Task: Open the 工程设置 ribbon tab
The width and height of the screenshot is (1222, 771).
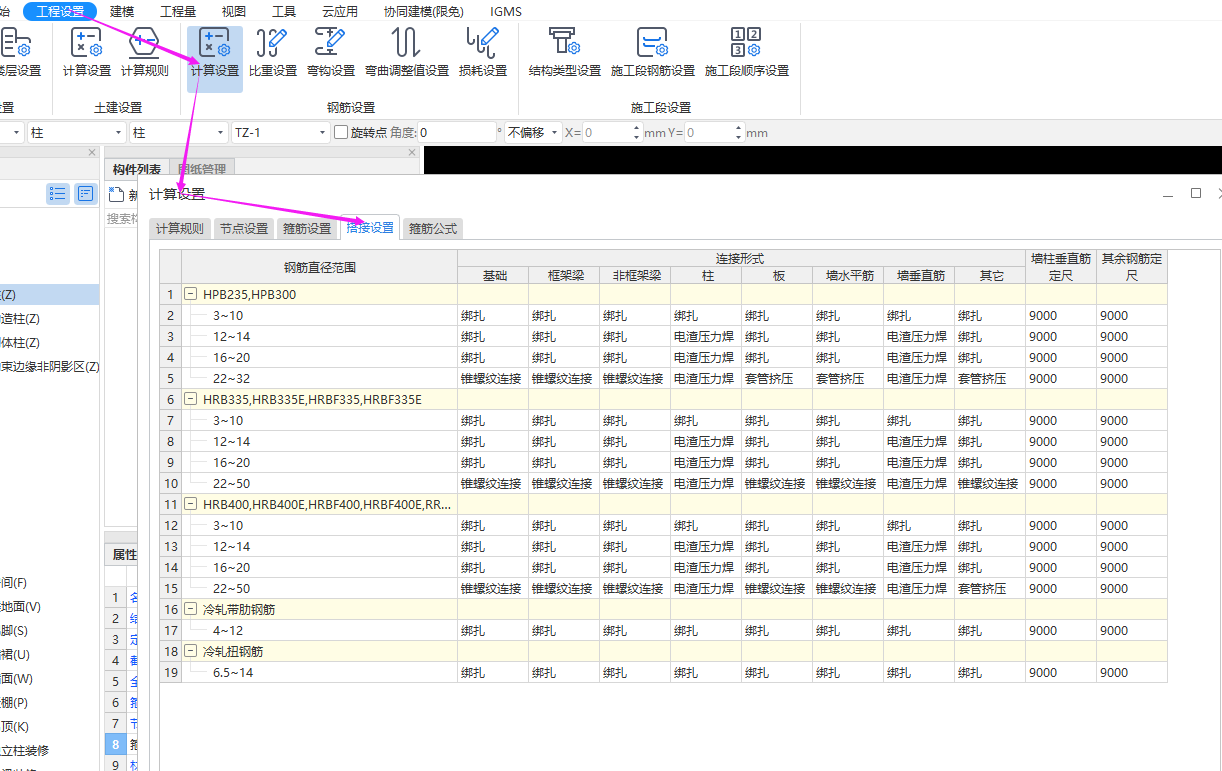Action: [x=60, y=11]
